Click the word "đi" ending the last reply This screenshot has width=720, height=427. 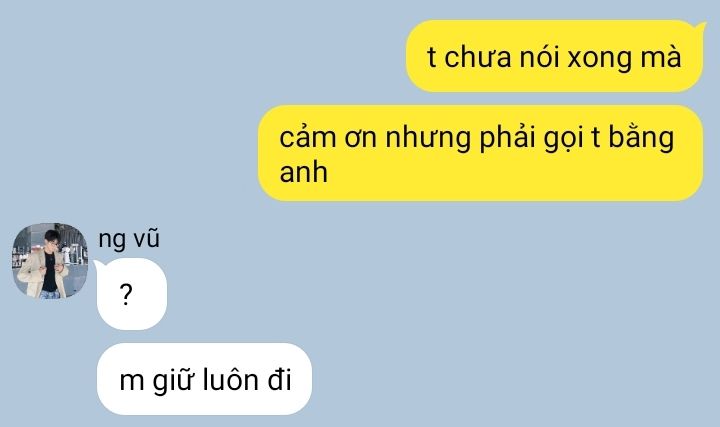[x=280, y=379]
